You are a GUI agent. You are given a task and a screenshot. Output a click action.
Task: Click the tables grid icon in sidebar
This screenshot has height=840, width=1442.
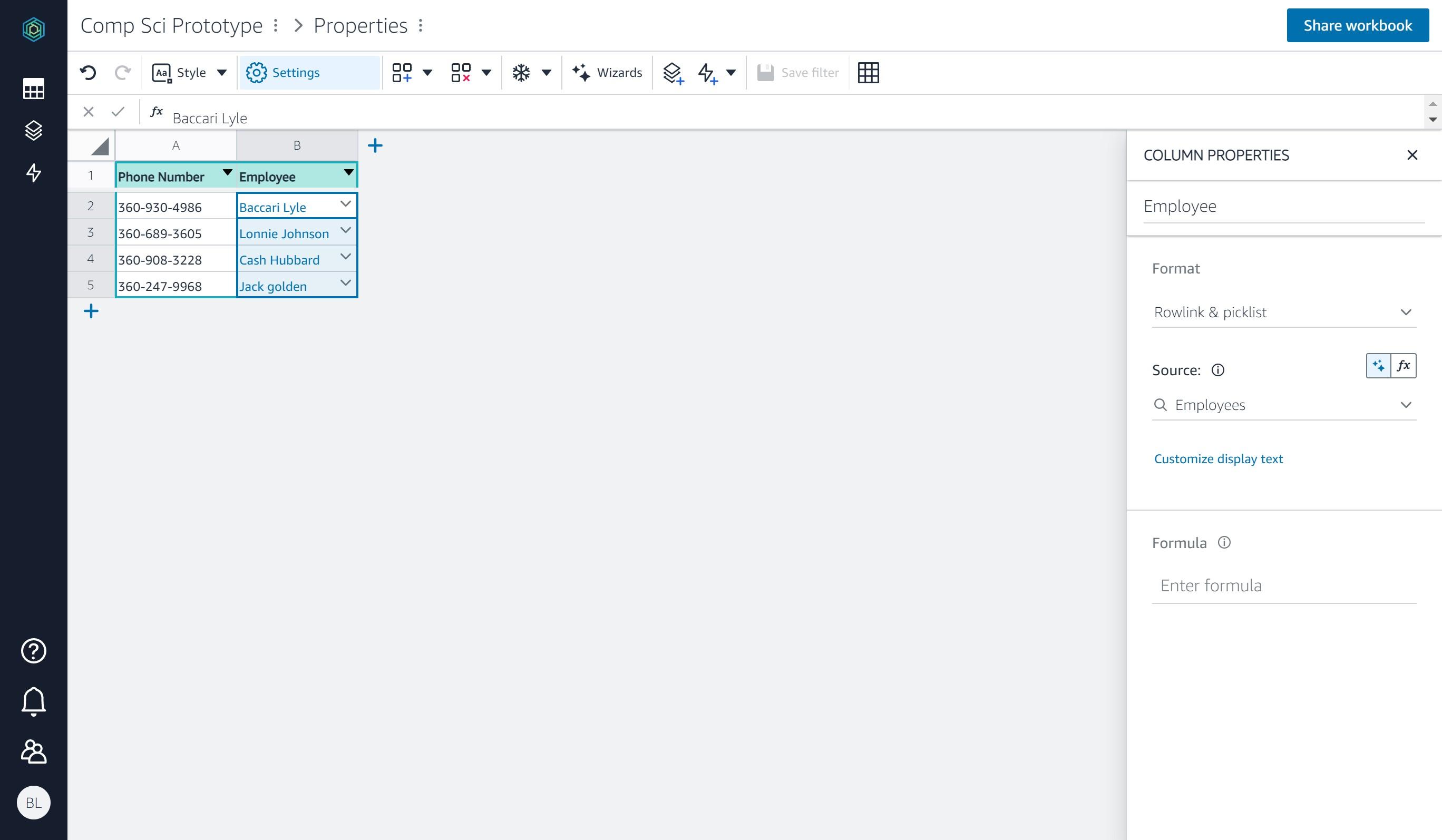point(34,89)
